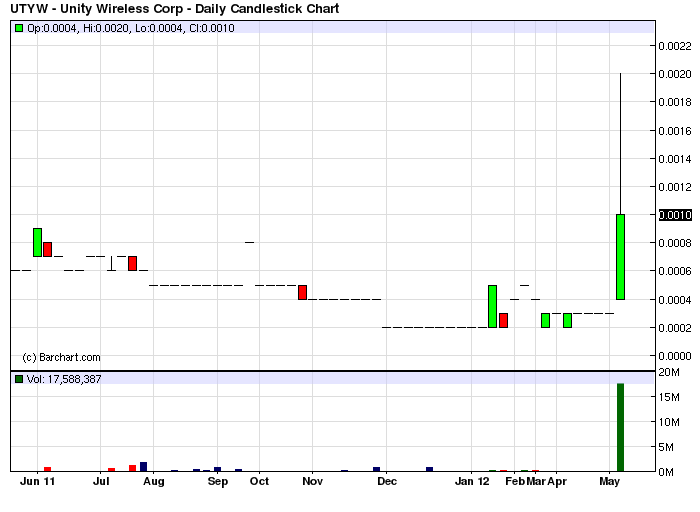Screen dimensions: 700x512
Task: Click the green June 2011 candlestick
Action: [x=38, y=242]
